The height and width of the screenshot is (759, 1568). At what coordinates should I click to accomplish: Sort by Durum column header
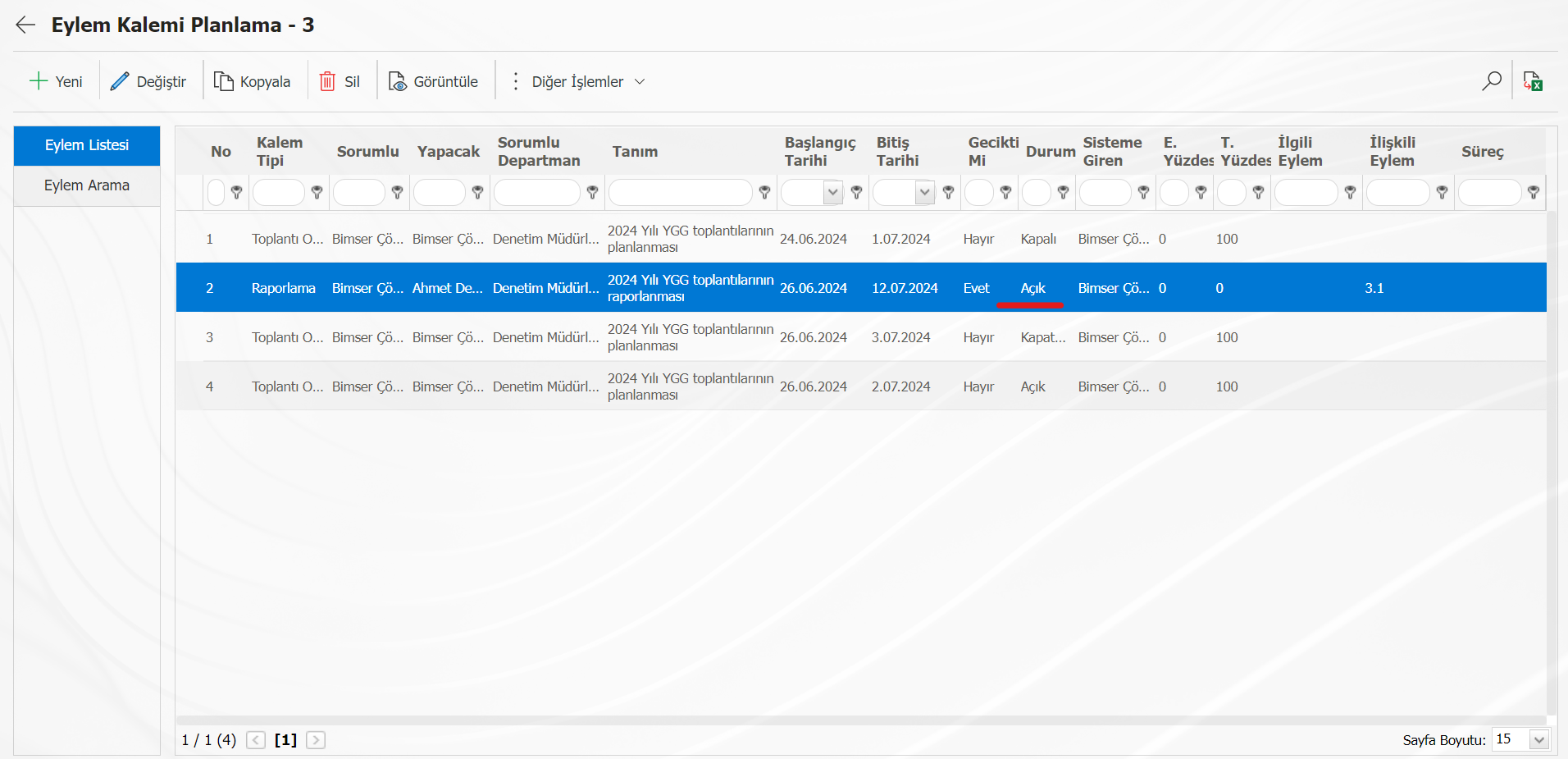[x=1051, y=152]
